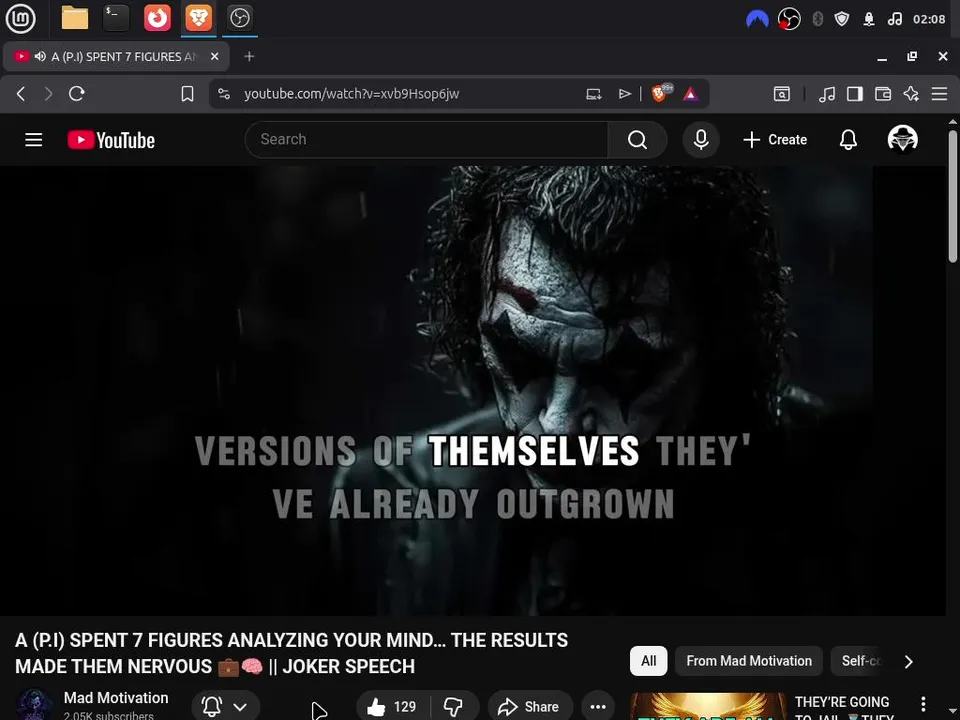The width and height of the screenshot is (960, 720).
Task: Click the video title text
Action: (x=291, y=653)
